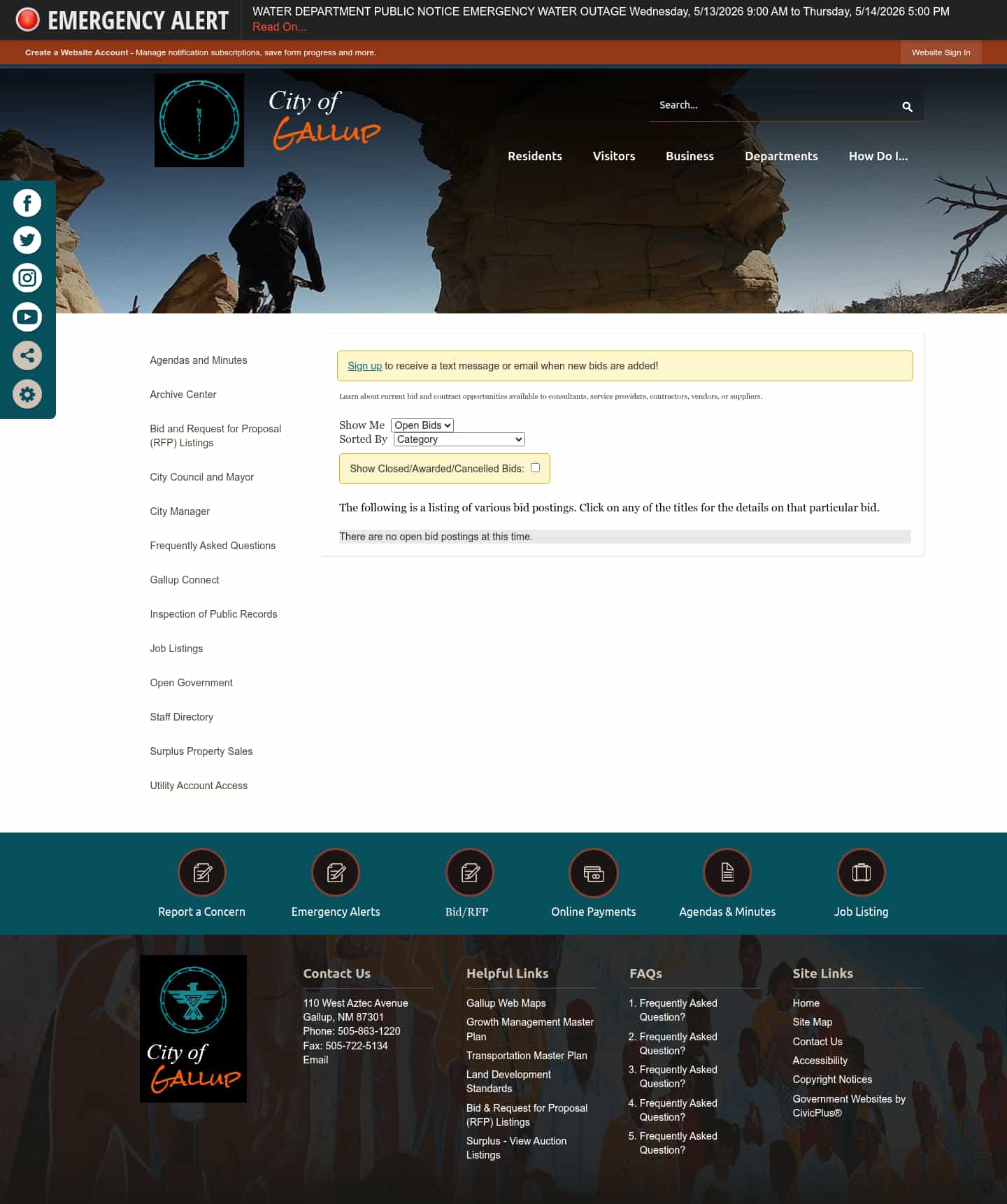Open Inspection of Public Records link
This screenshot has width=1007, height=1204.
click(213, 614)
